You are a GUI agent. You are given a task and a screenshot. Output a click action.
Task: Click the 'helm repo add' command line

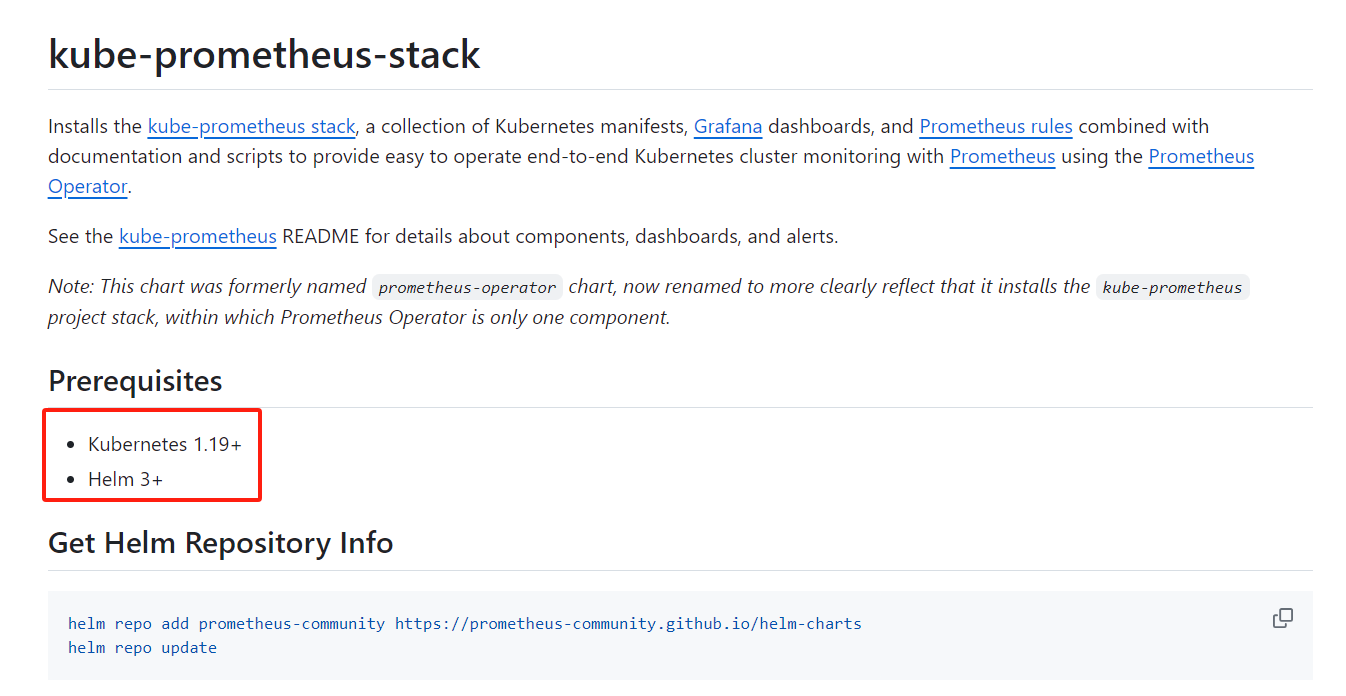tap(128, 624)
